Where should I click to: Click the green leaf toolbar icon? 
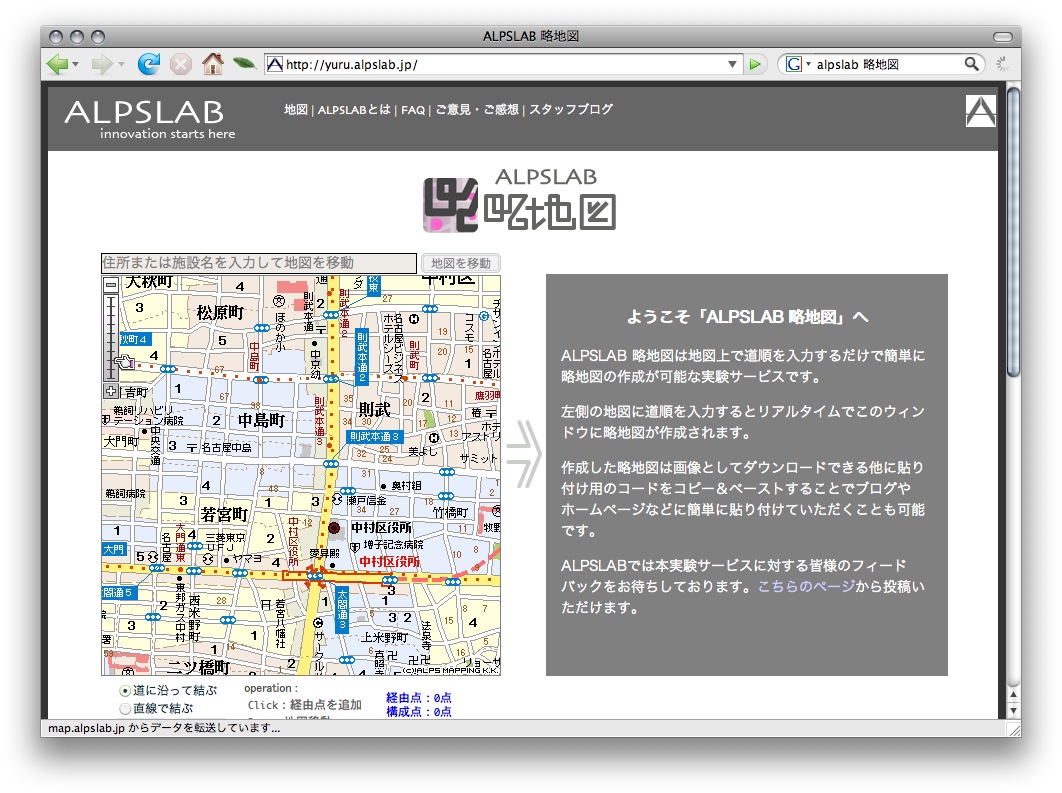(244, 64)
